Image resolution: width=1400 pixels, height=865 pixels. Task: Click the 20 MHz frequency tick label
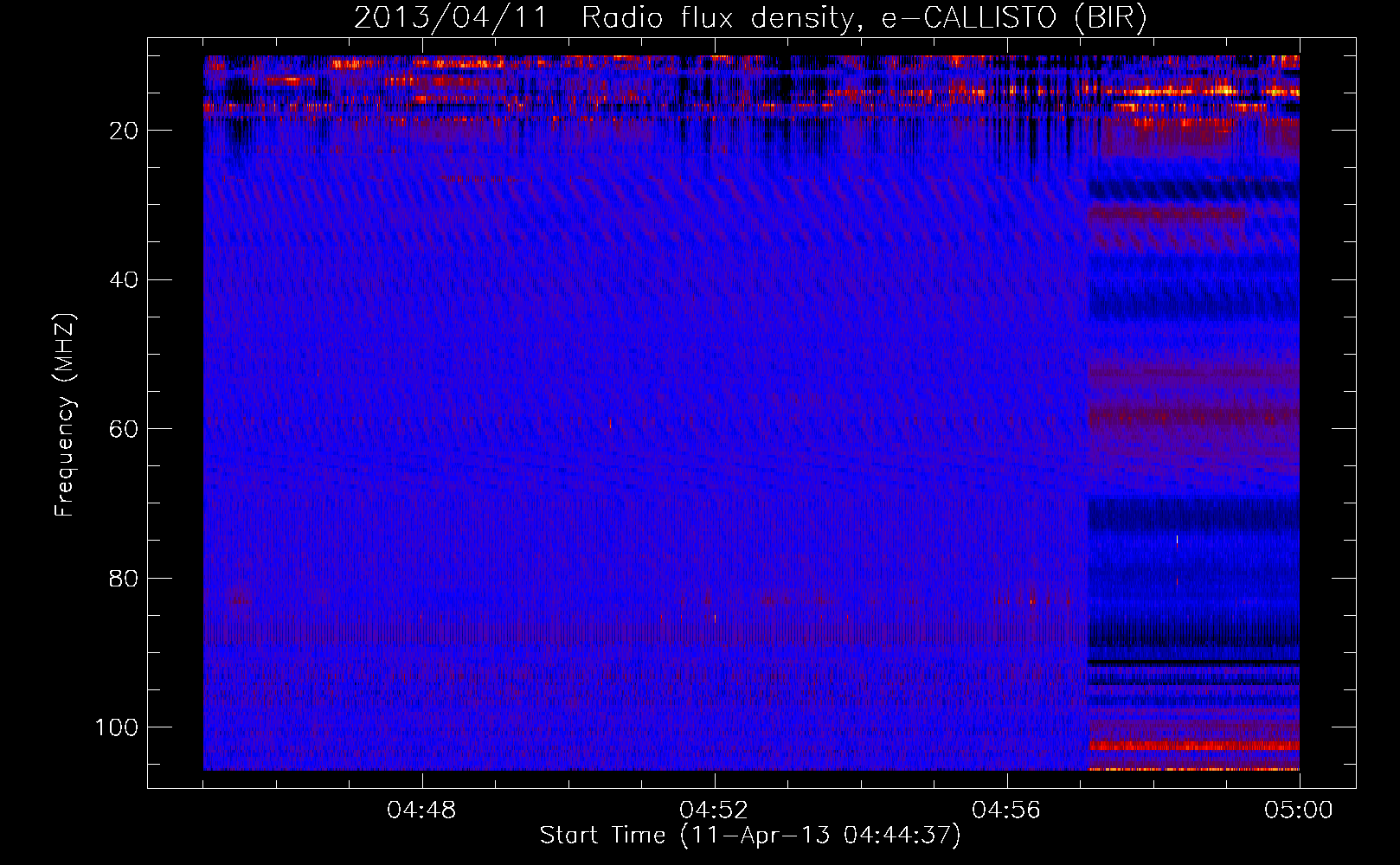coord(124,131)
